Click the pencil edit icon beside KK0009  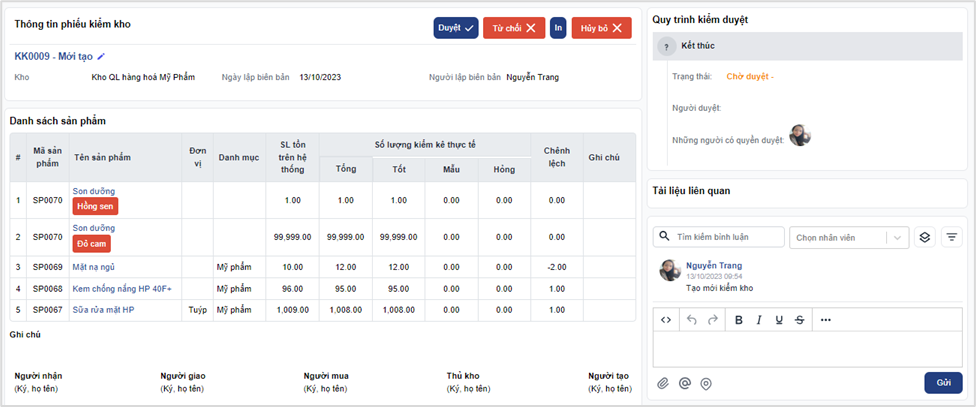[101, 57]
